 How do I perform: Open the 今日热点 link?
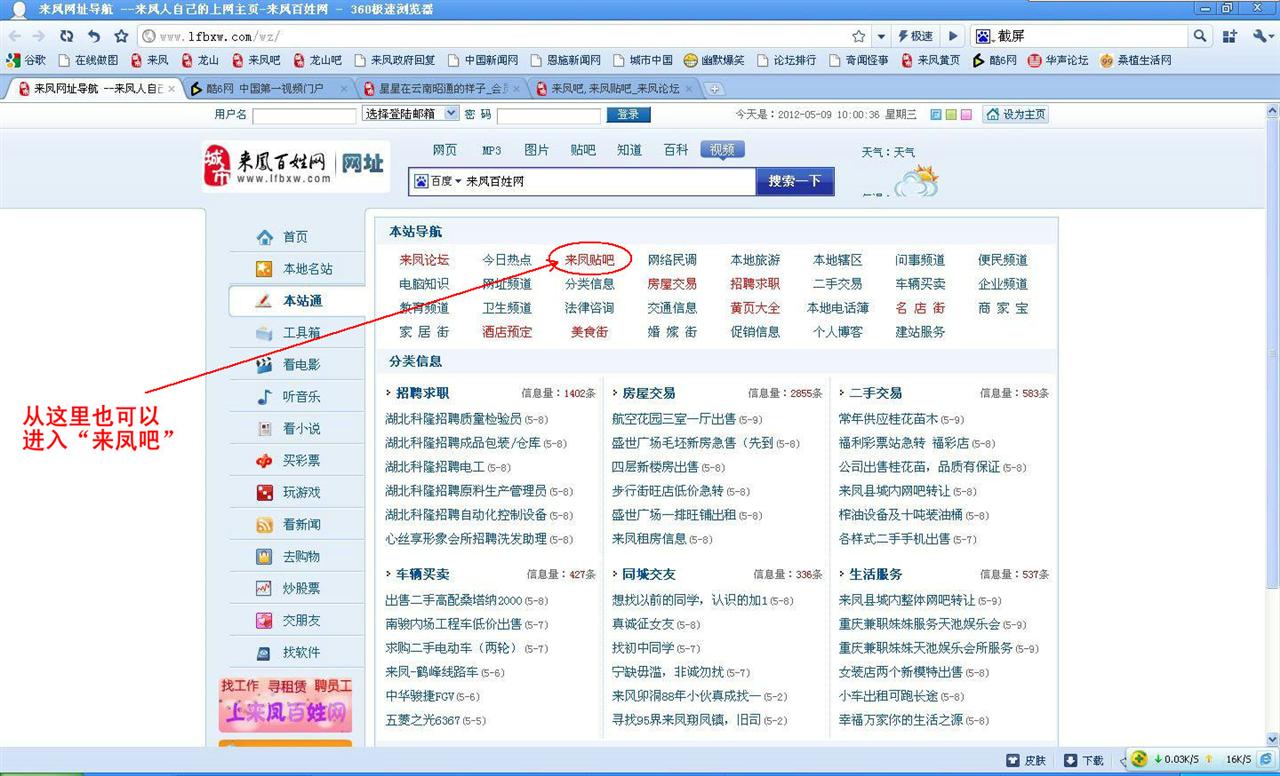pyautogui.click(x=507, y=260)
